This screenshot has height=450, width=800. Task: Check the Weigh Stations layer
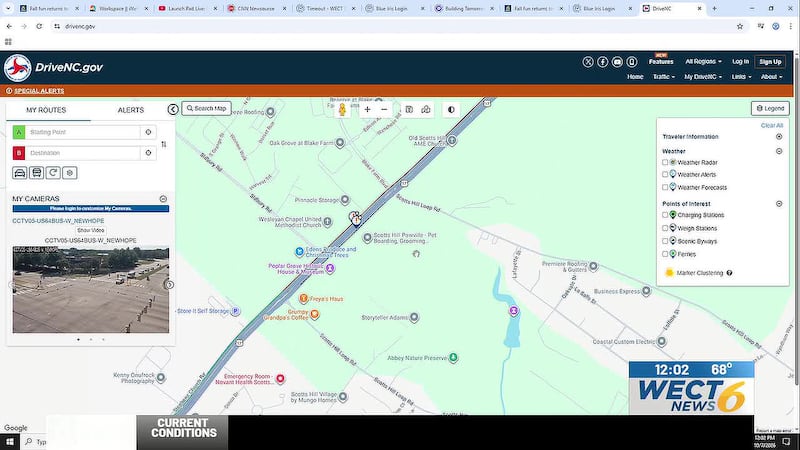click(665, 228)
